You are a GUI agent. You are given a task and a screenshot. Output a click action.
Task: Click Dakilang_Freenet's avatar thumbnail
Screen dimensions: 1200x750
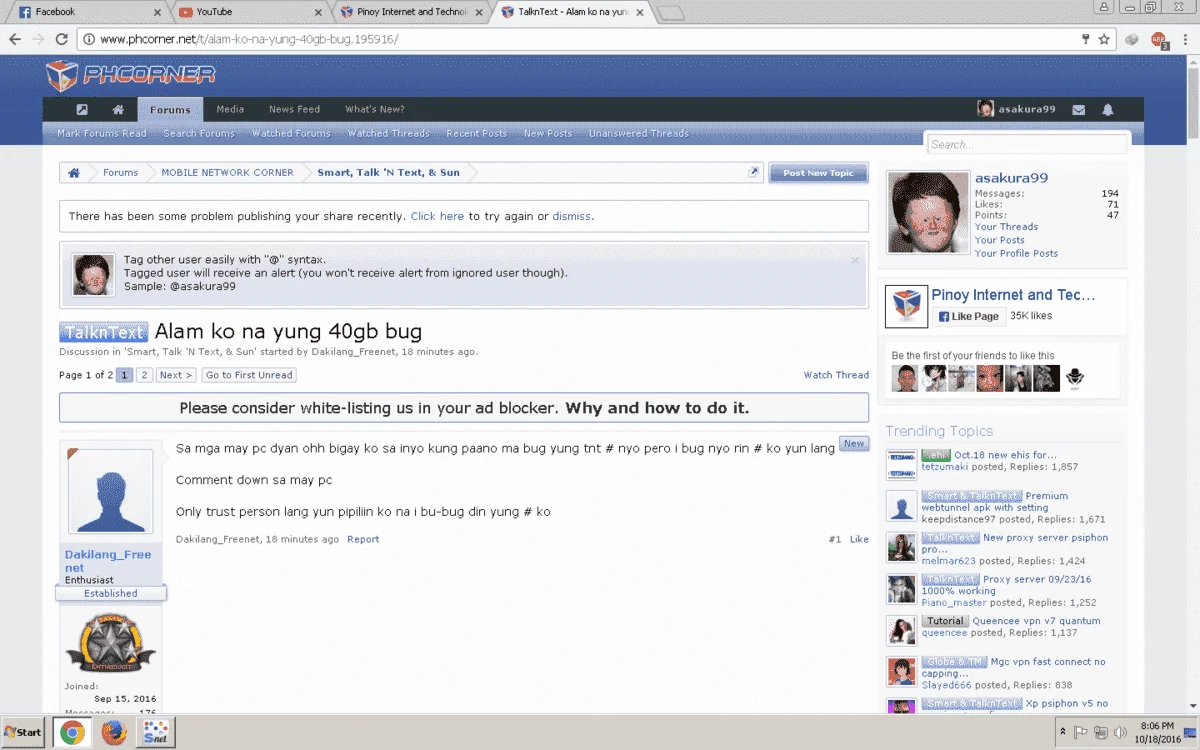pos(110,490)
